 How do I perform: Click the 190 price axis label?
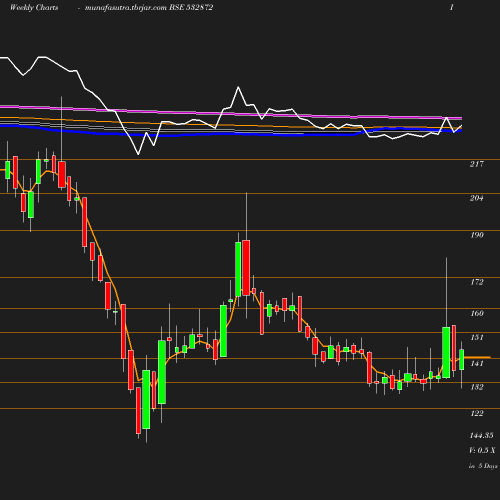tap(477, 235)
